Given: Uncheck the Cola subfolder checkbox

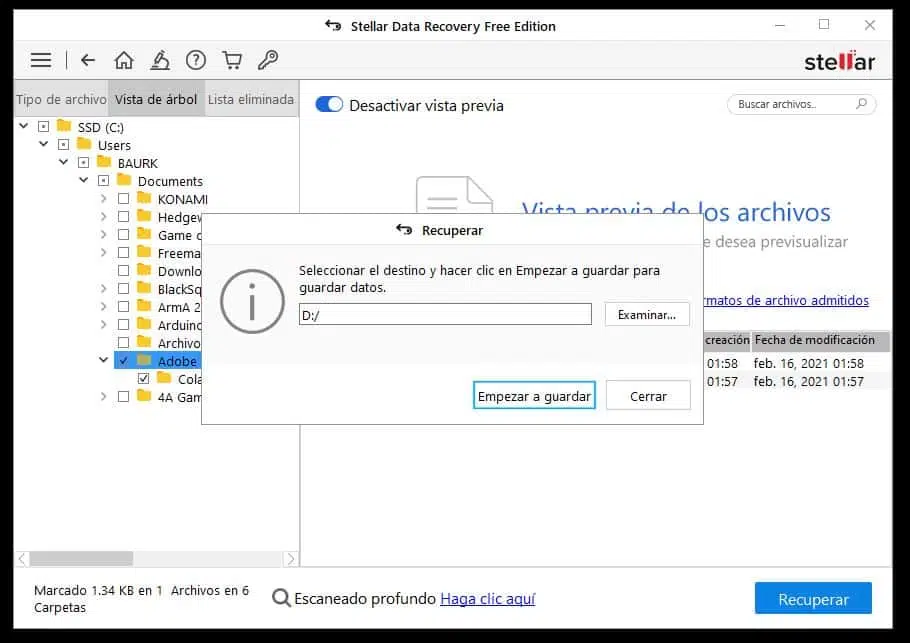Looking at the screenshot, I should pyautogui.click(x=143, y=378).
